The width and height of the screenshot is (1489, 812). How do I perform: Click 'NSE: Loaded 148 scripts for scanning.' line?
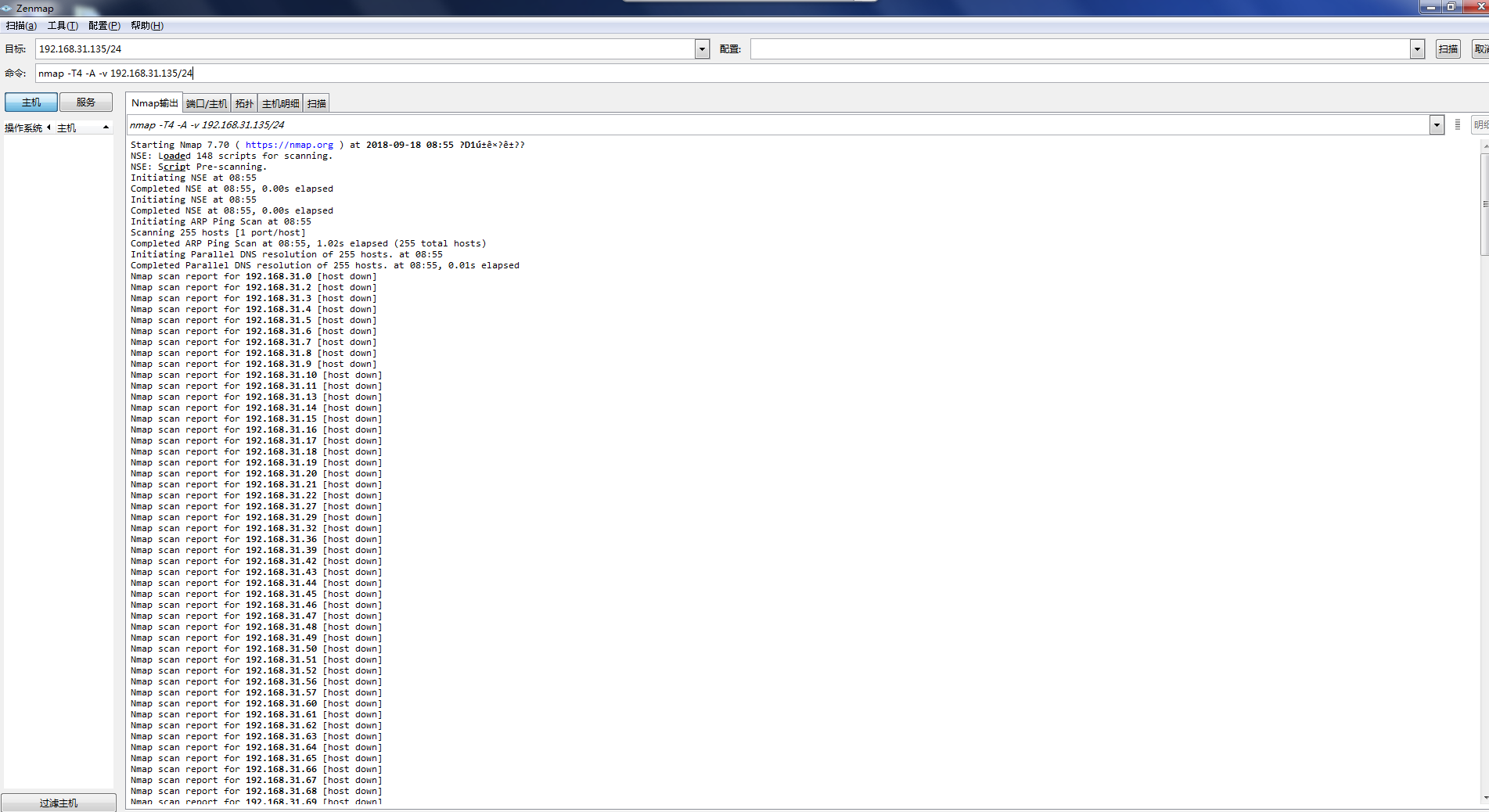pyautogui.click(x=232, y=156)
